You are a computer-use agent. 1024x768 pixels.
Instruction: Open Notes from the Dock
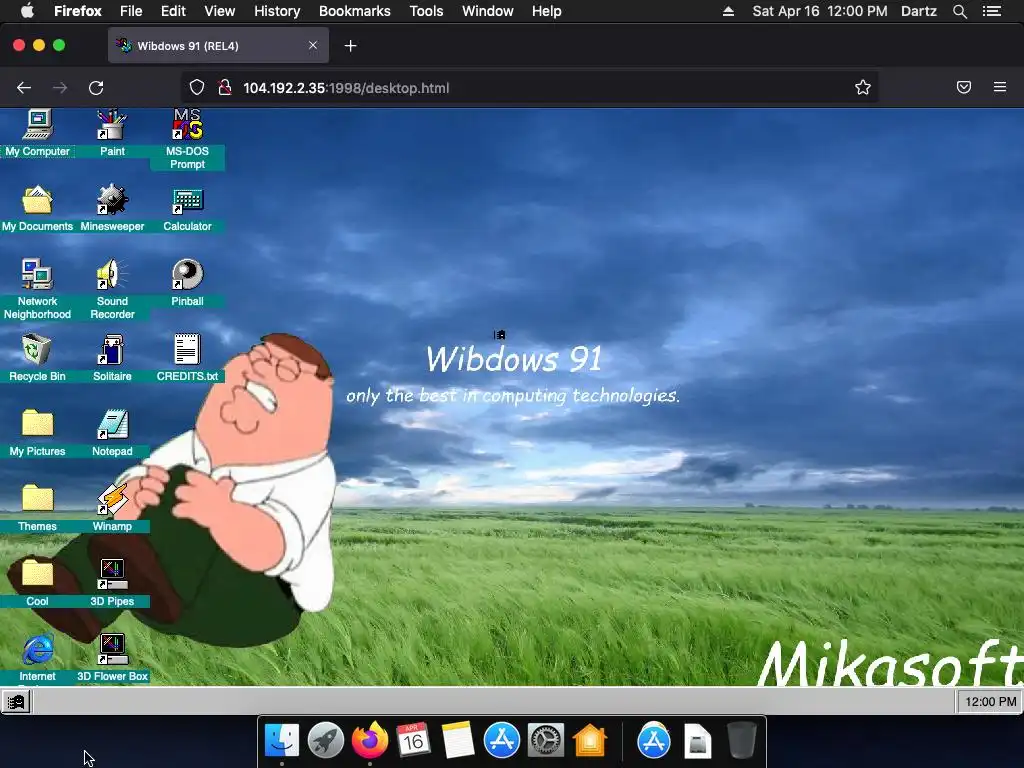pyautogui.click(x=458, y=740)
